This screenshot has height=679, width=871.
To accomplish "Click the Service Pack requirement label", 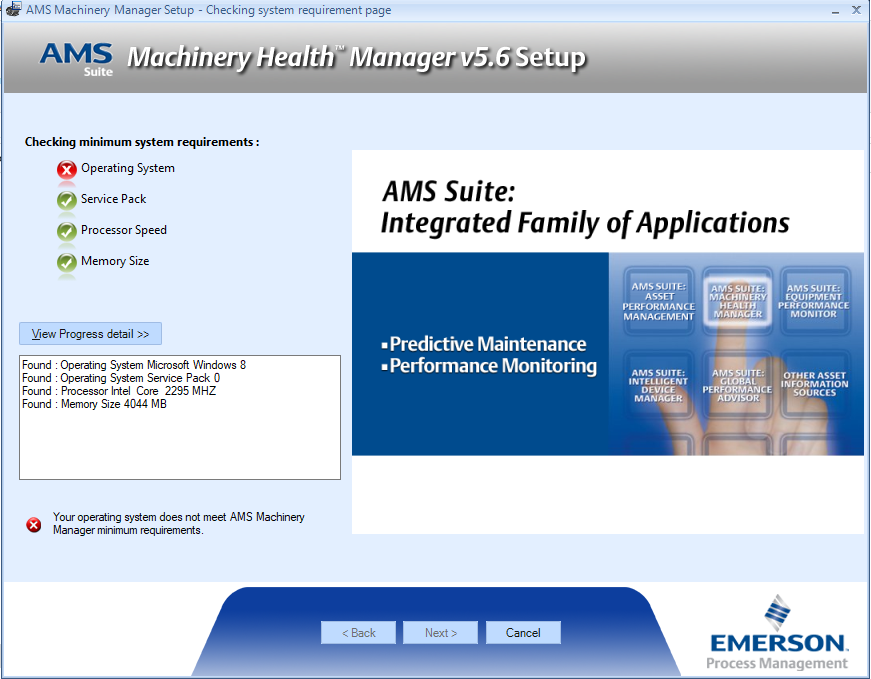I will click(x=113, y=199).
